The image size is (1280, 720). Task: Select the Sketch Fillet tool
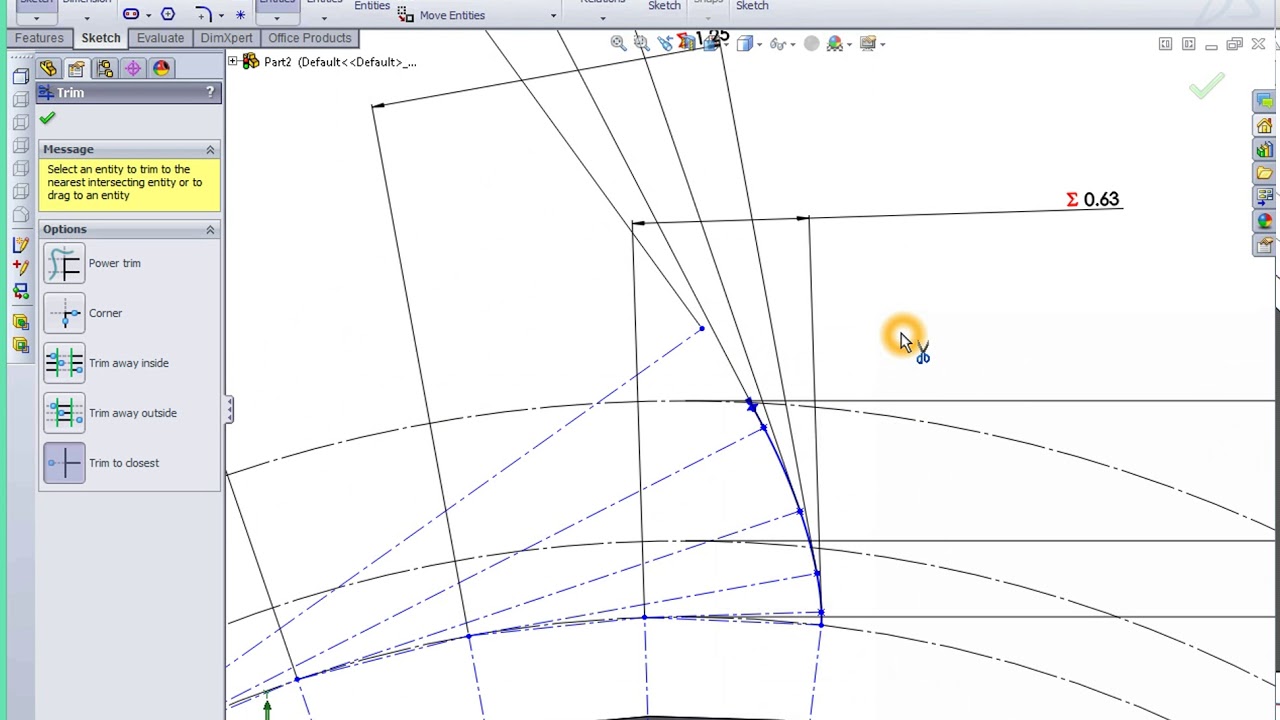pyautogui.click(x=203, y=14)
